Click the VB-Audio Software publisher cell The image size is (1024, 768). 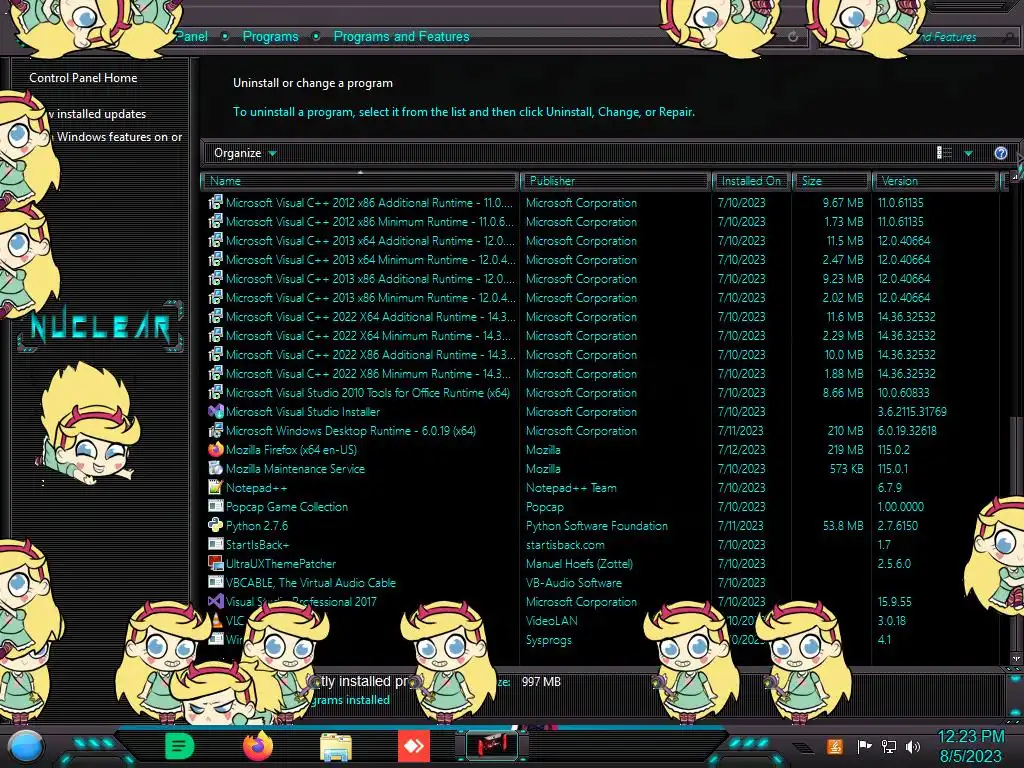574,583
